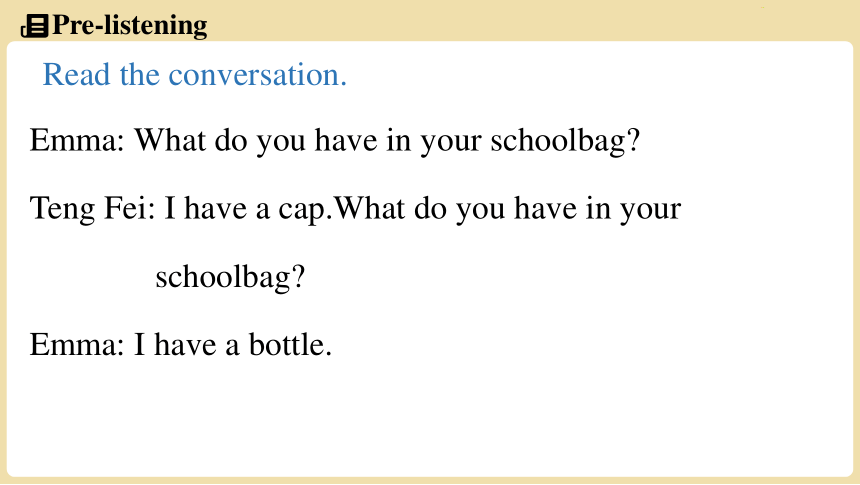
Task: Click the document icon beside Pre-listening
Action: 35,26
